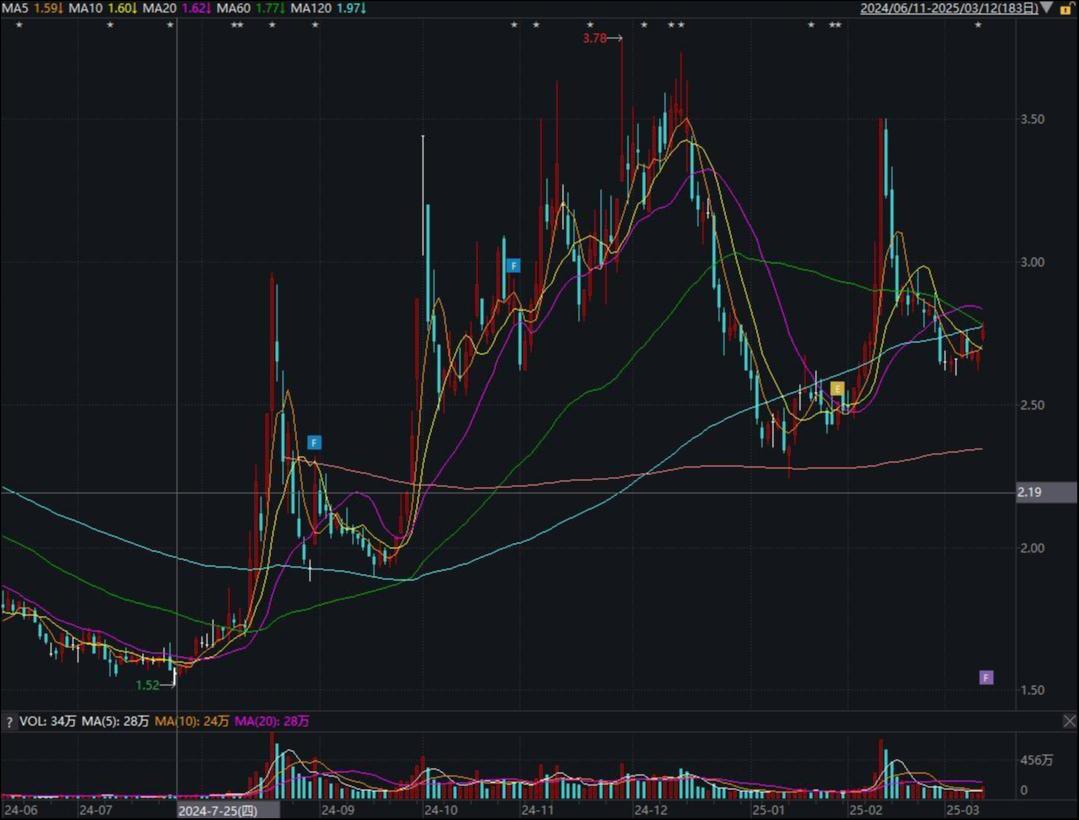1079x820 pixels.
Task: Click the MA20 1.62 indicator label
Action: point(177,8)
